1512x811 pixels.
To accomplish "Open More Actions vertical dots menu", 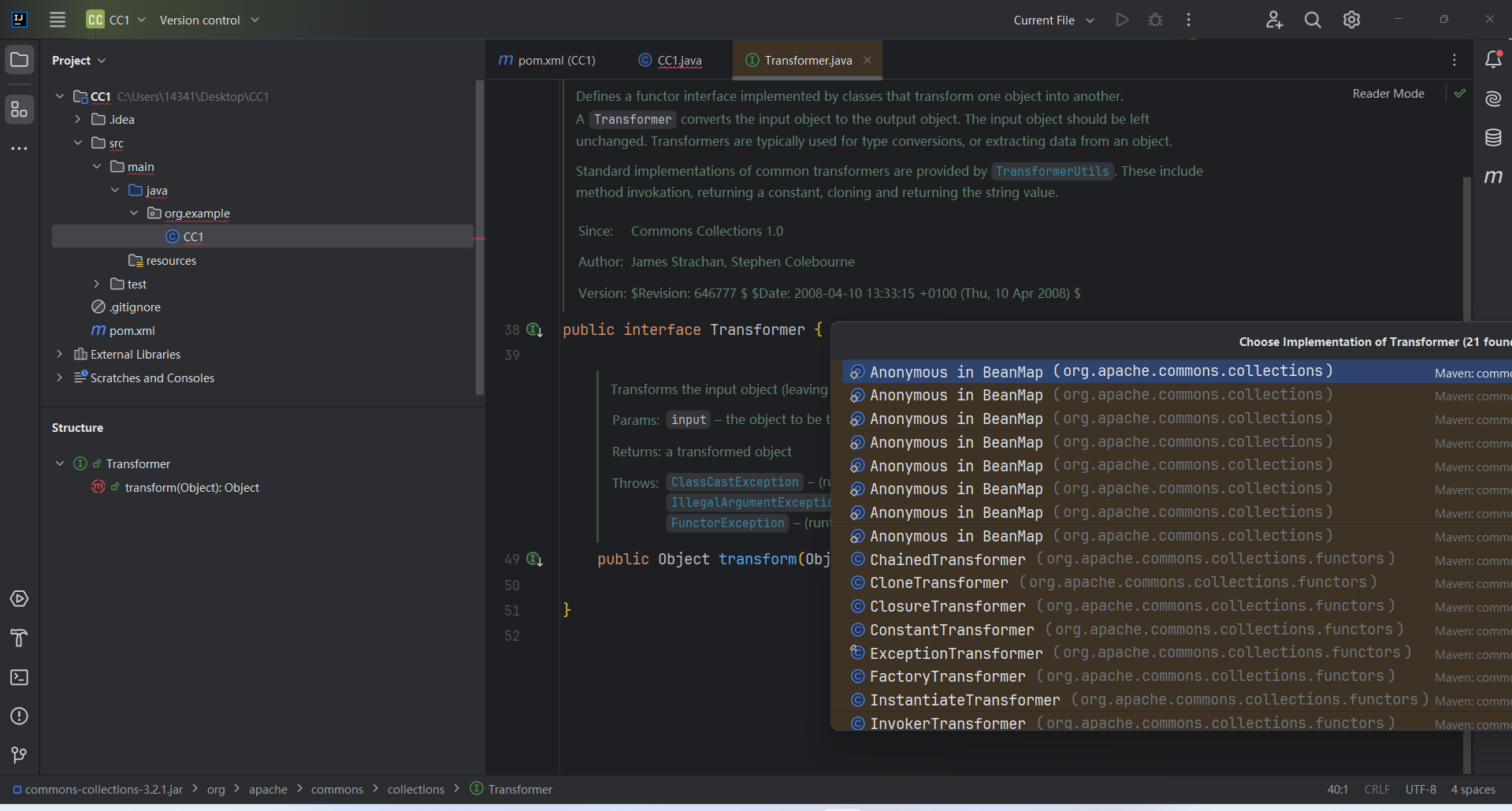I will (x=1188, y=20).
